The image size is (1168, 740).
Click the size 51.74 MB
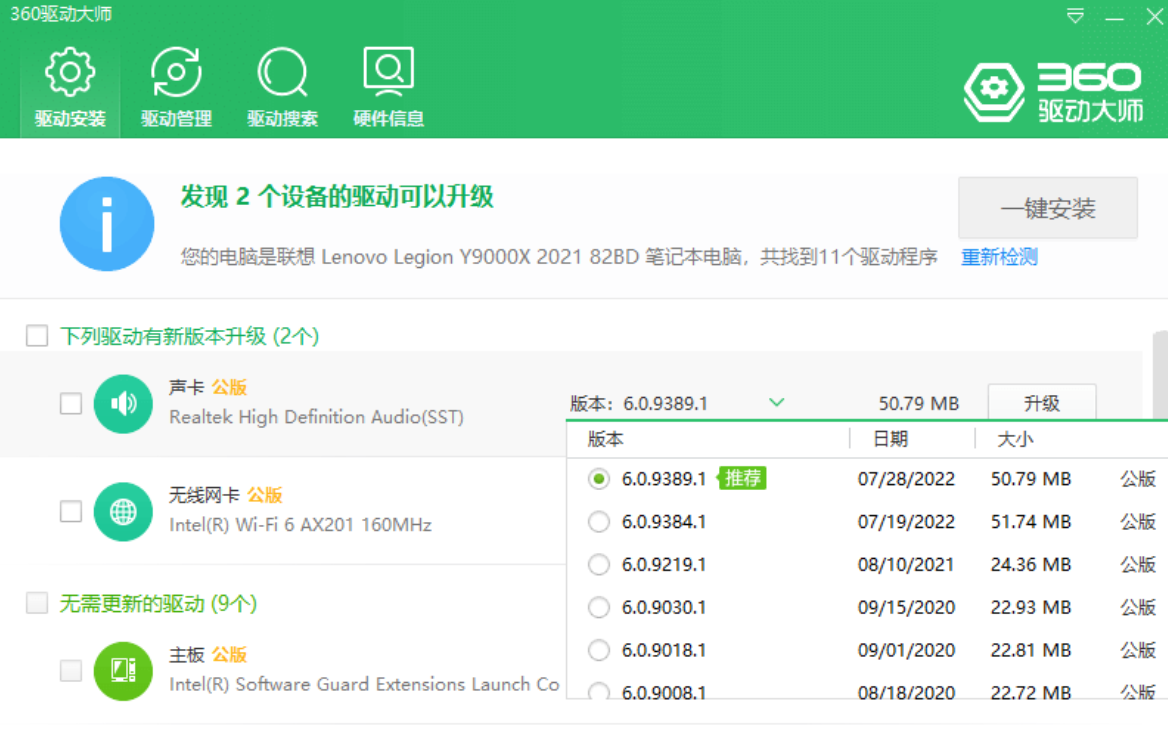tap(1031, 522)
